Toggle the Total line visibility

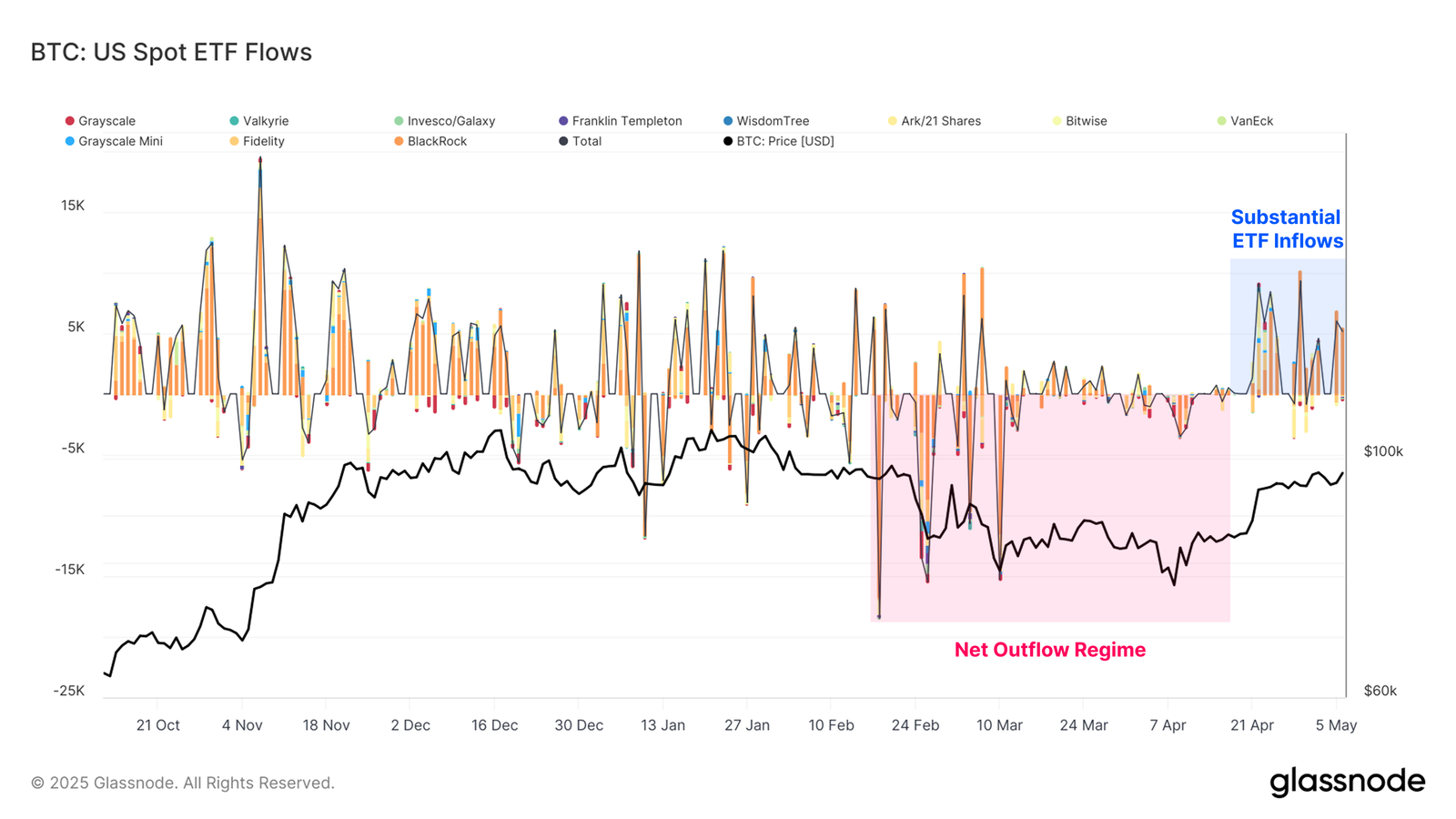pyautogui.click(x=587, y=141)
